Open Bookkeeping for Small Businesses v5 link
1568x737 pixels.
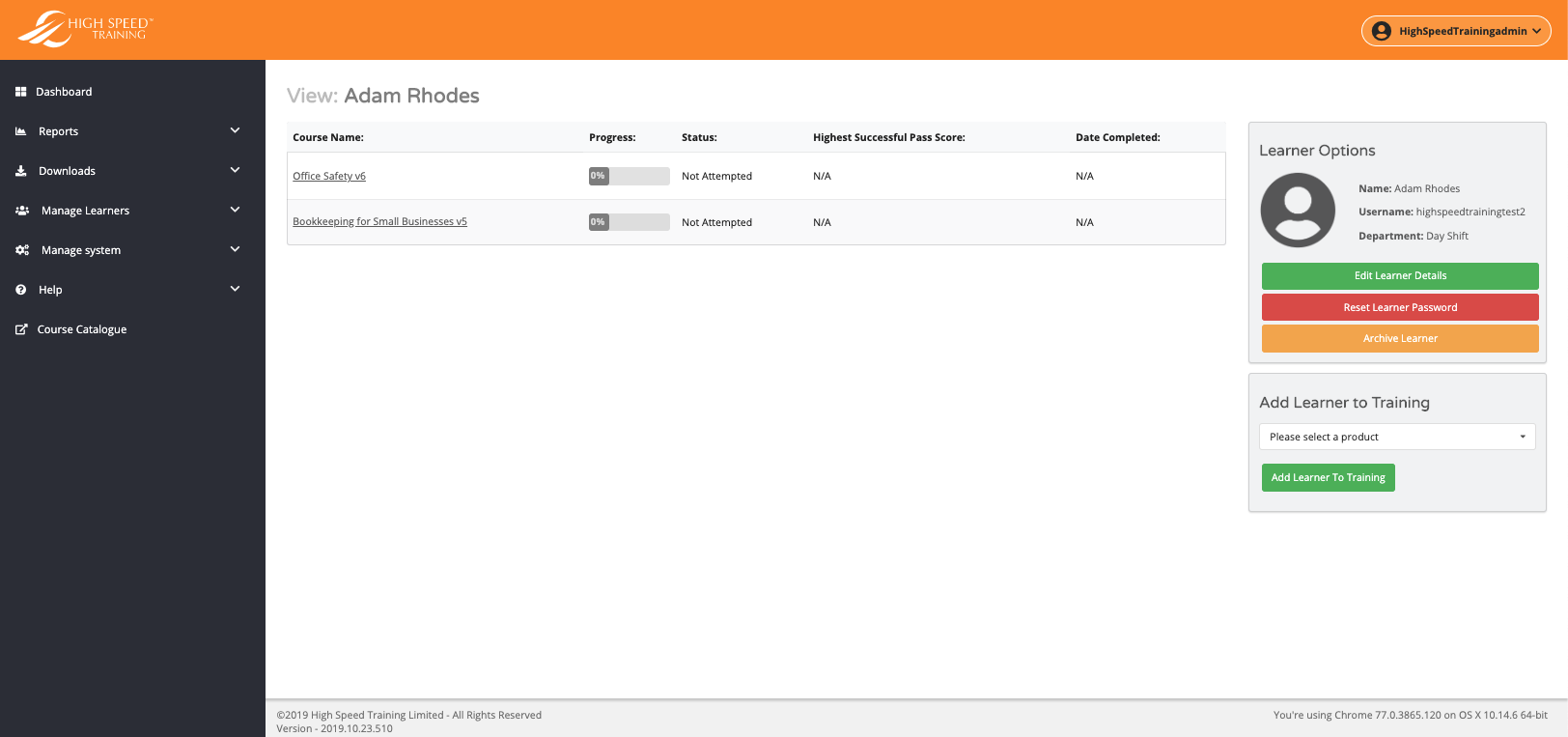pos(379,221)
